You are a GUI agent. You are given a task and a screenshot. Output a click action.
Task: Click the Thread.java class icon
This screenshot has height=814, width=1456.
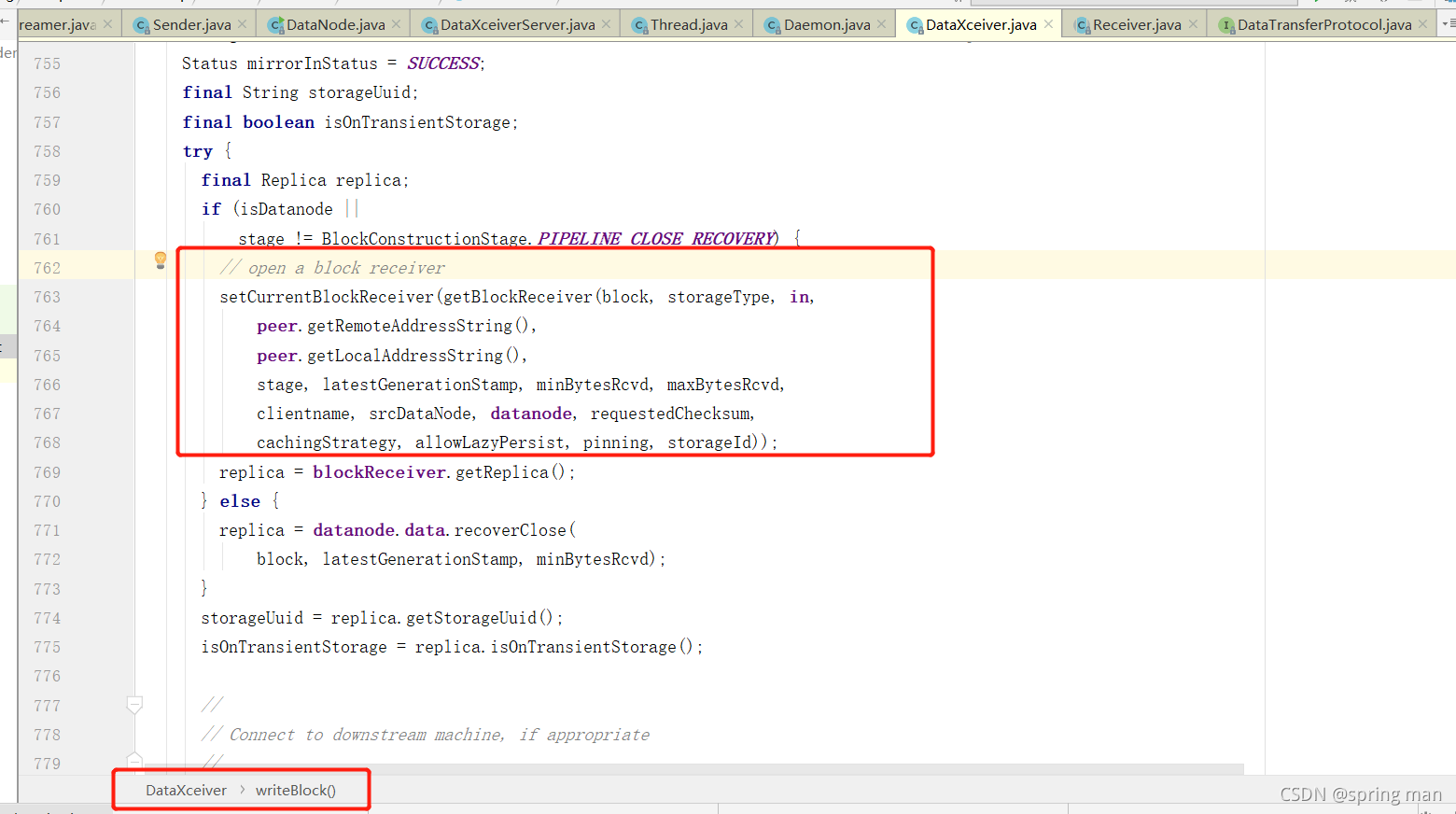639,25
